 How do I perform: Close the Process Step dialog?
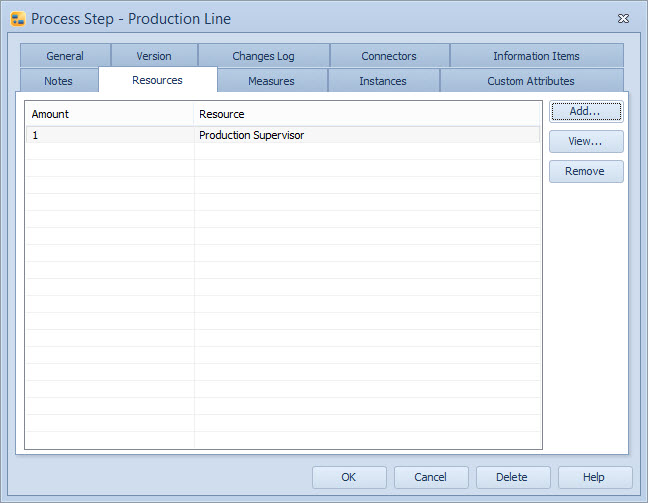622,18
